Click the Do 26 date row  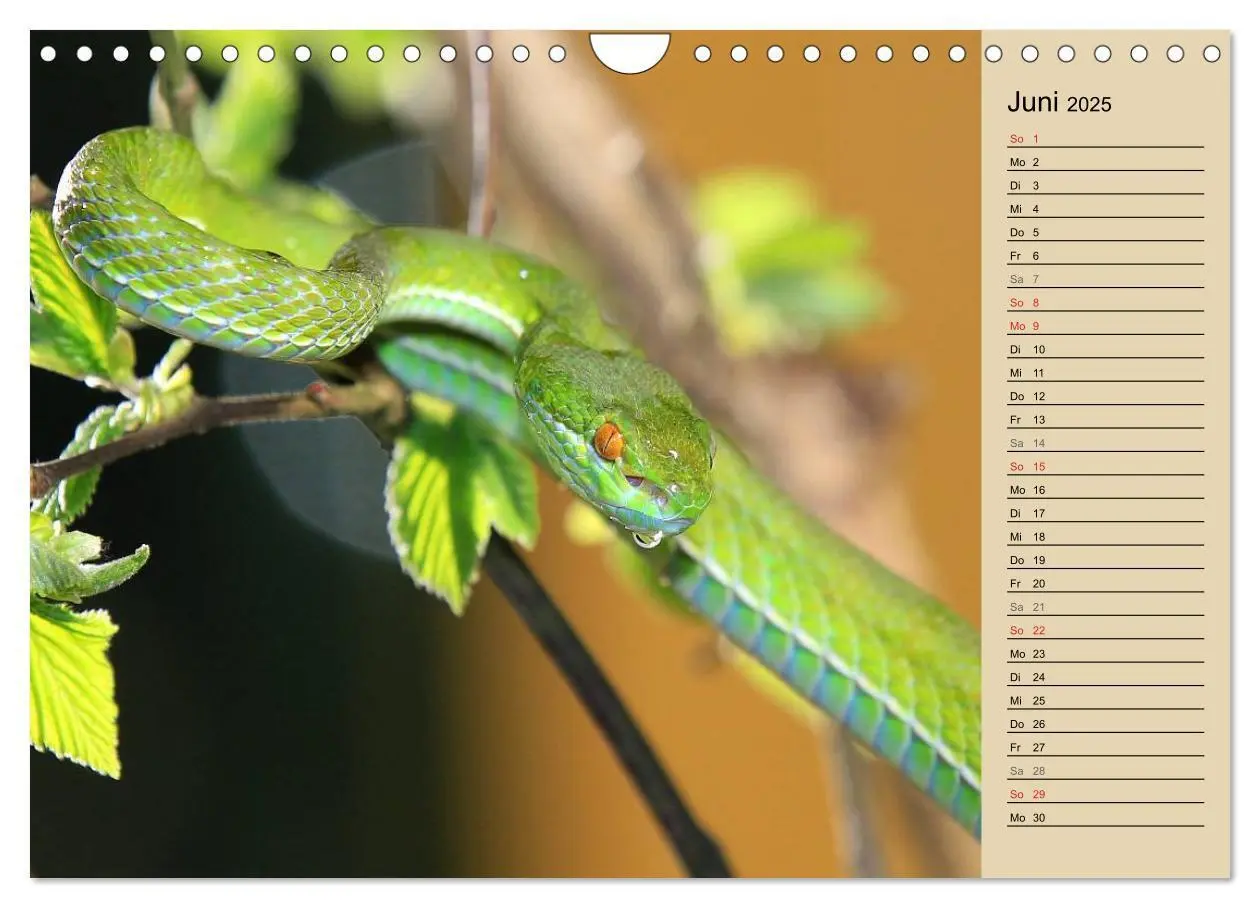click(x=1105, y=724)
